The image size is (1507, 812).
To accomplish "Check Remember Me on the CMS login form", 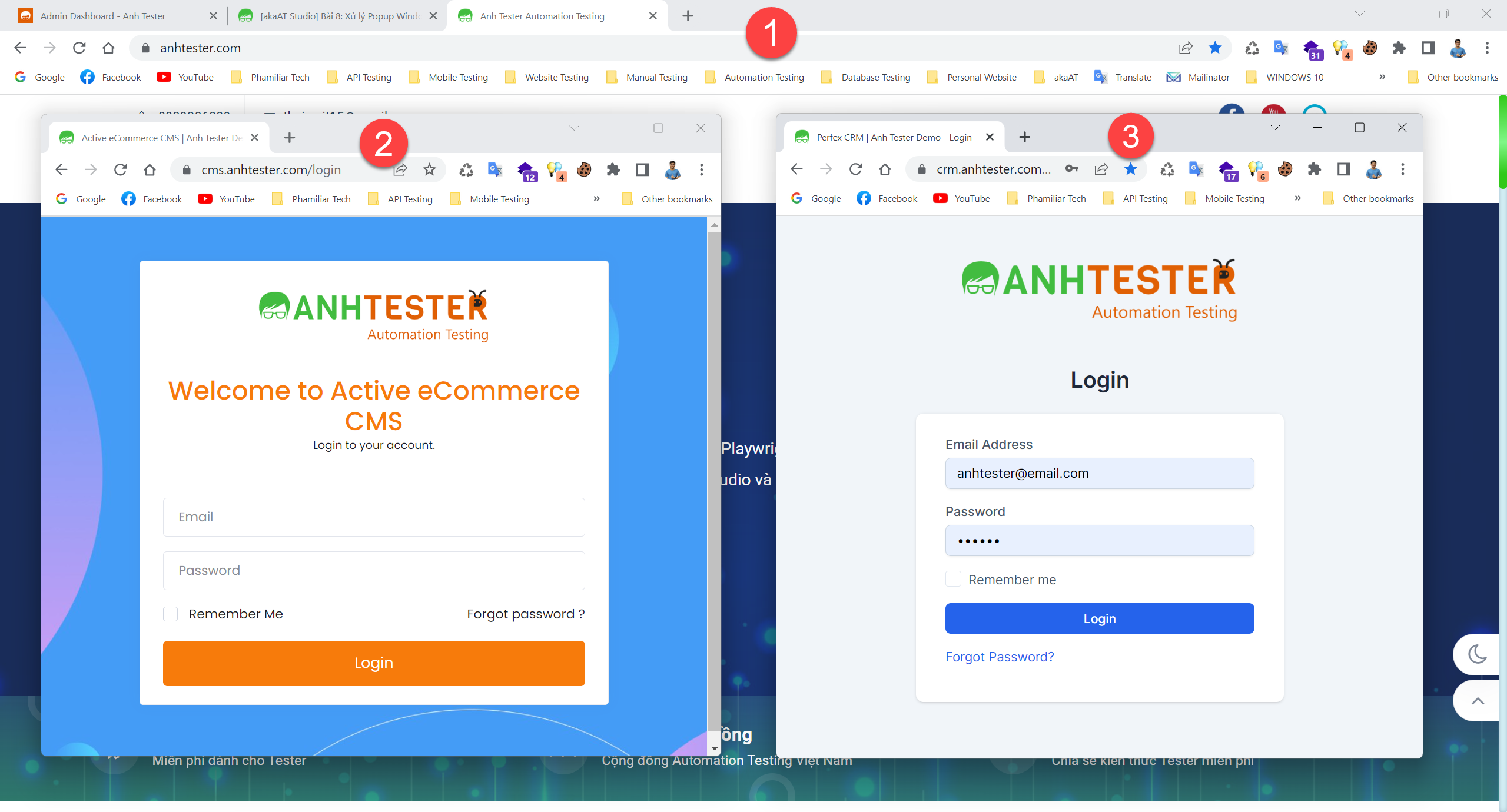I will click(x=171, y=614).
